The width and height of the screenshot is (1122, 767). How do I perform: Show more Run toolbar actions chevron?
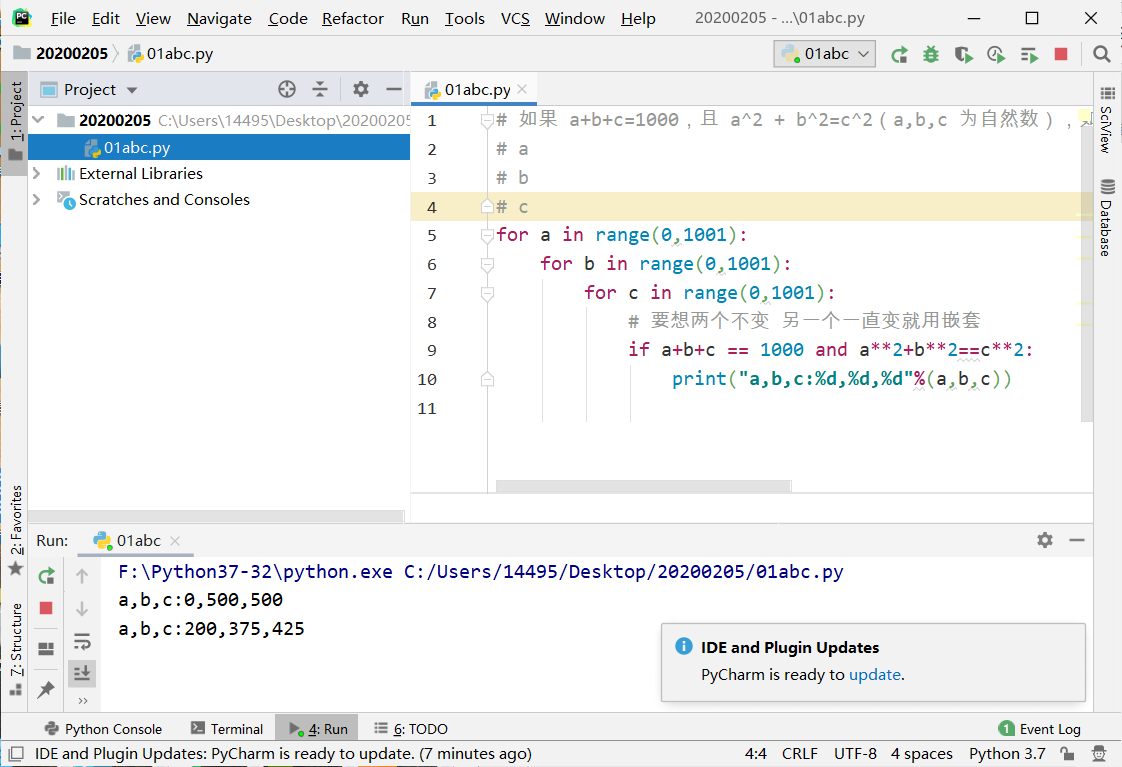(82, 701)
